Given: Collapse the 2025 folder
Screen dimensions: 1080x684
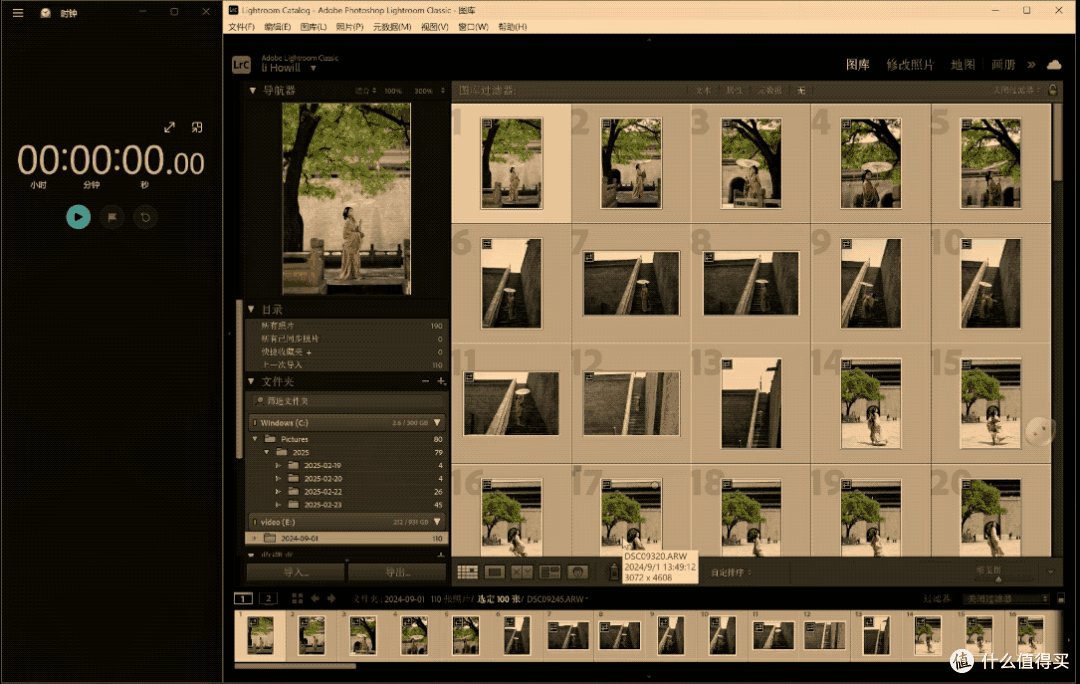Looking at the screenshot, I should [x=267, y=452].
